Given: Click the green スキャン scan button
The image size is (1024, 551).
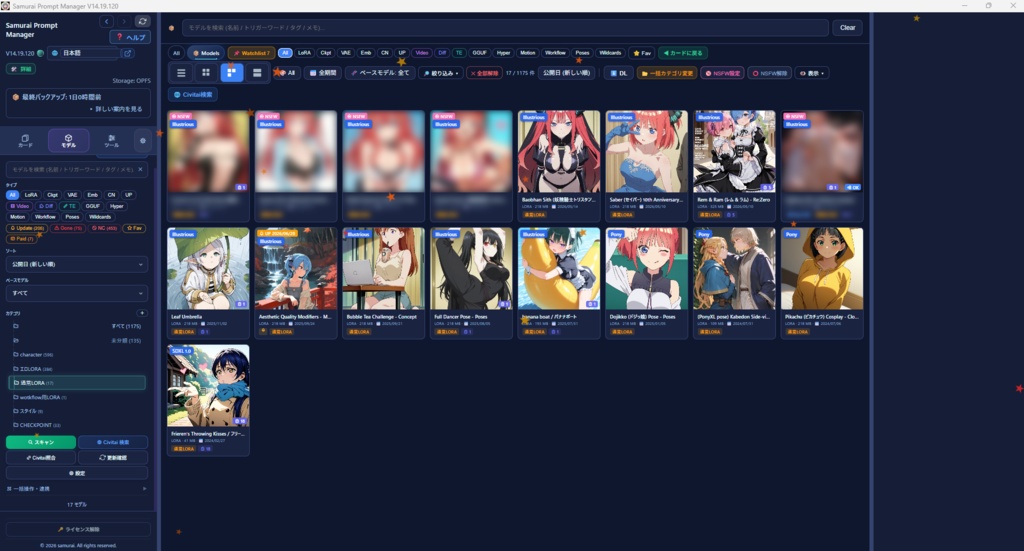Looking at the screenshot, I should coord(40,442).
